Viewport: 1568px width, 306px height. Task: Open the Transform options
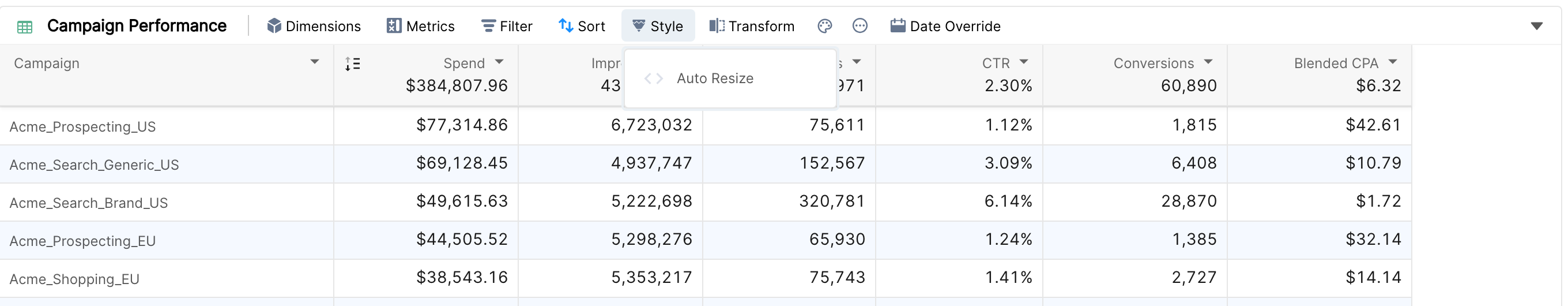coord(752,26)
